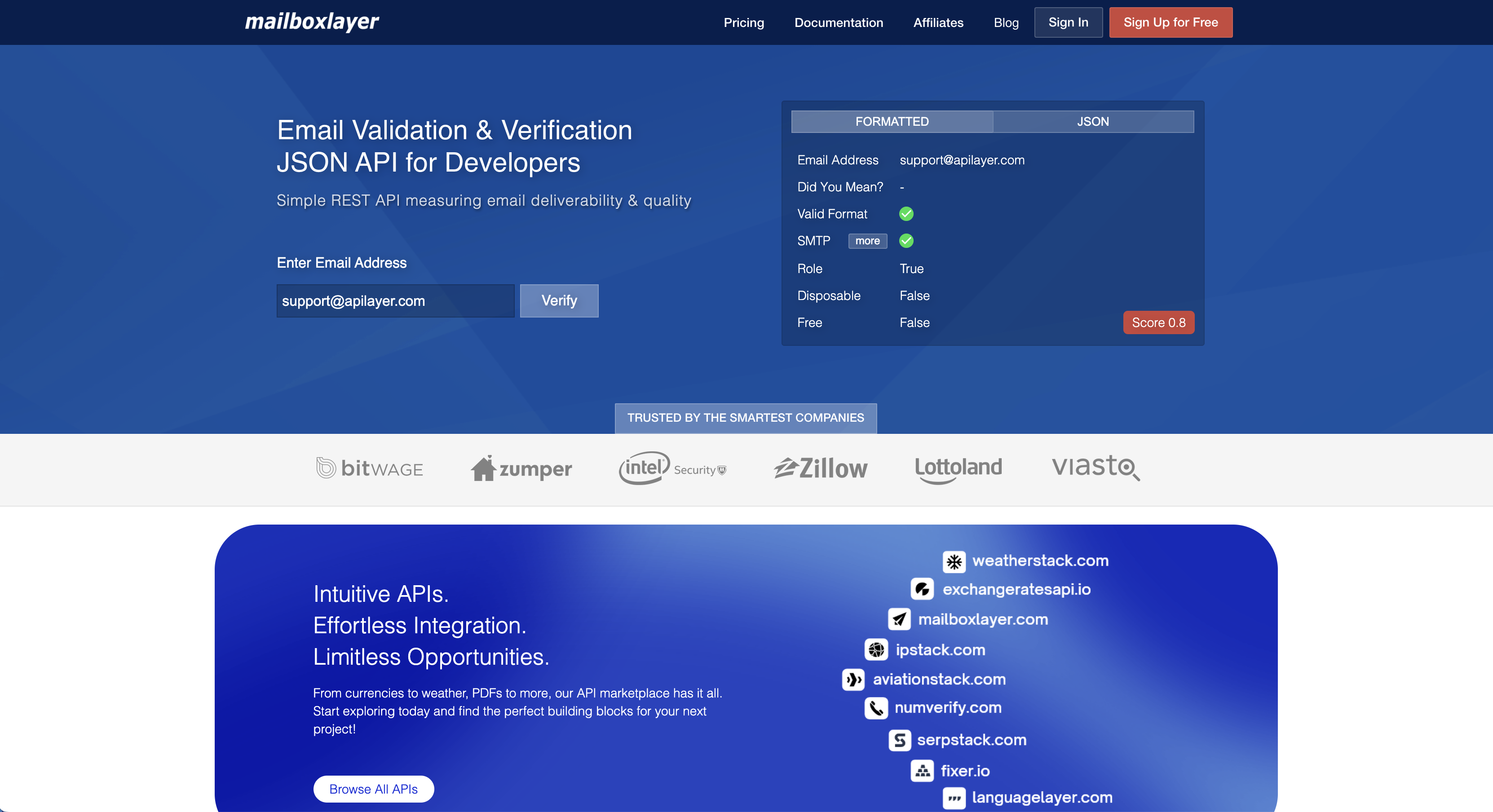Click the mailboxlayer logo

coord(312,22)
